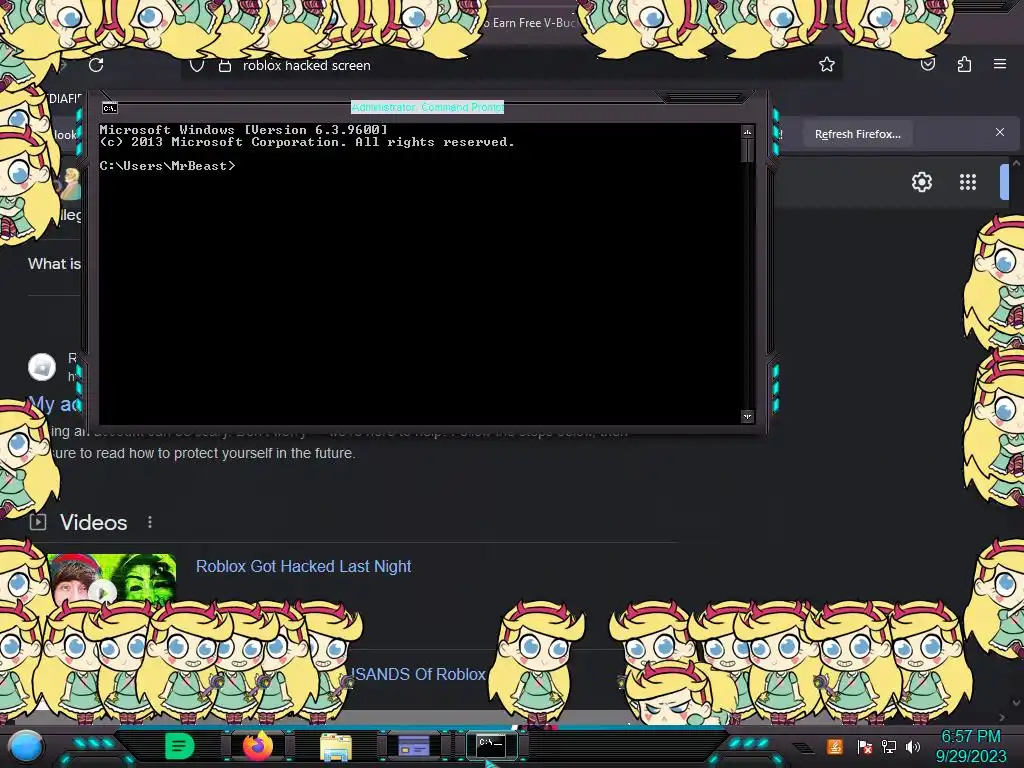
Task: Click the Videos section heading
Action: point(93,522)
